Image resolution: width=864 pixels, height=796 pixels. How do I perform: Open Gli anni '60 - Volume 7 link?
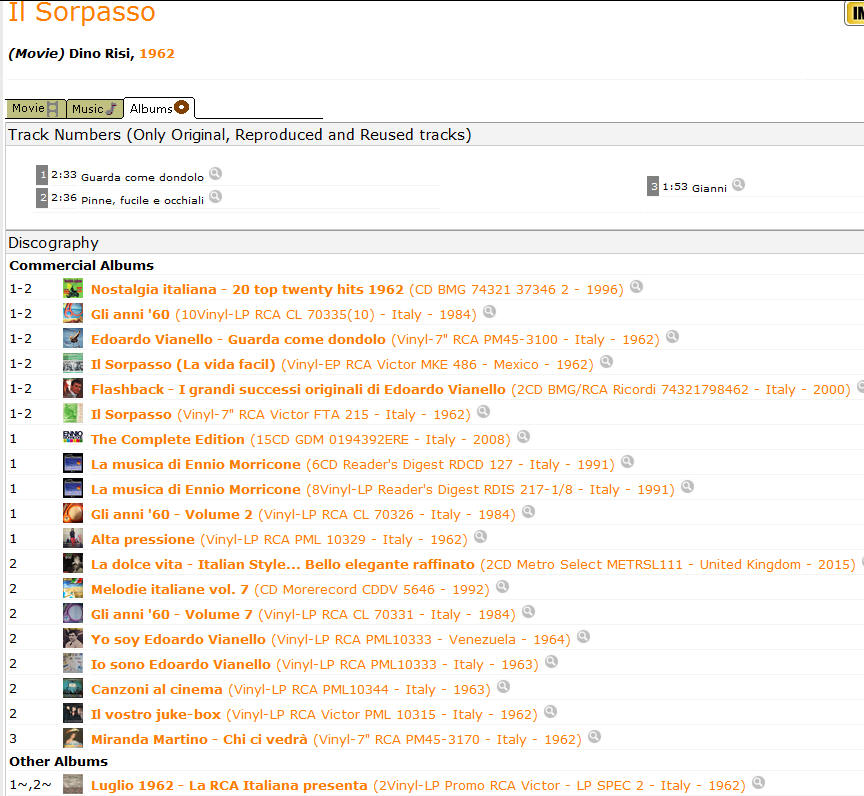click(x=303, y=615)
